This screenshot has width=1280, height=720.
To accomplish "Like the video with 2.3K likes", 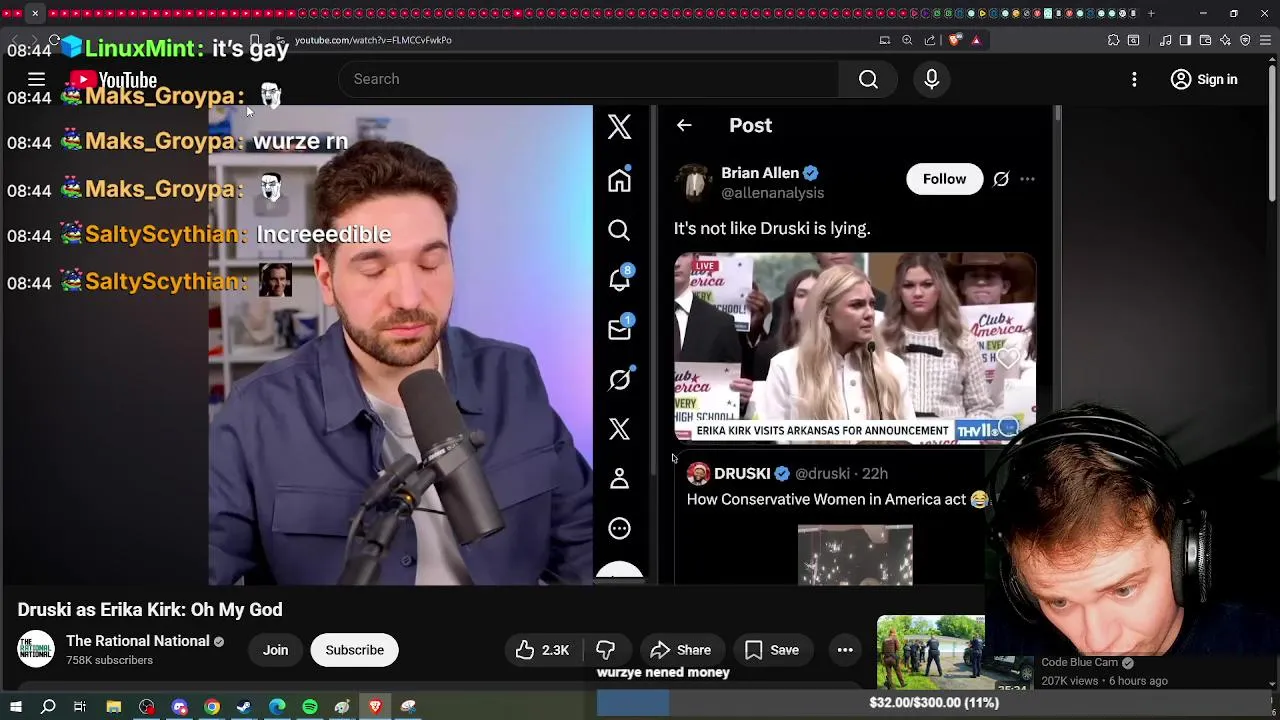I will tap(543, 650).
